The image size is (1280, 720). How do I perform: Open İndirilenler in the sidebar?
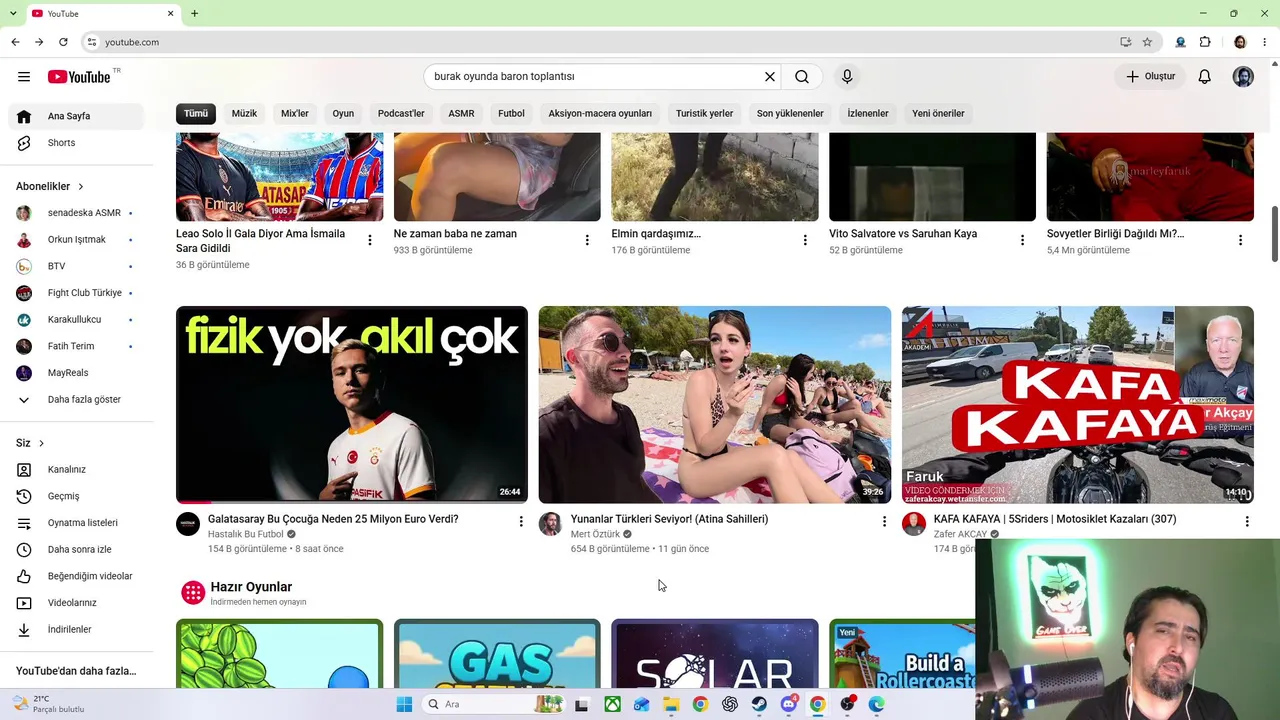[76, 629]
